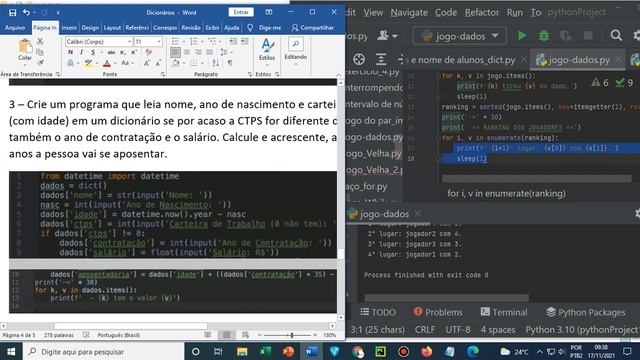Clear all formatting in Word
Image resolution: width=640 pixels, height=360 pixels.
tap(149, 52)
